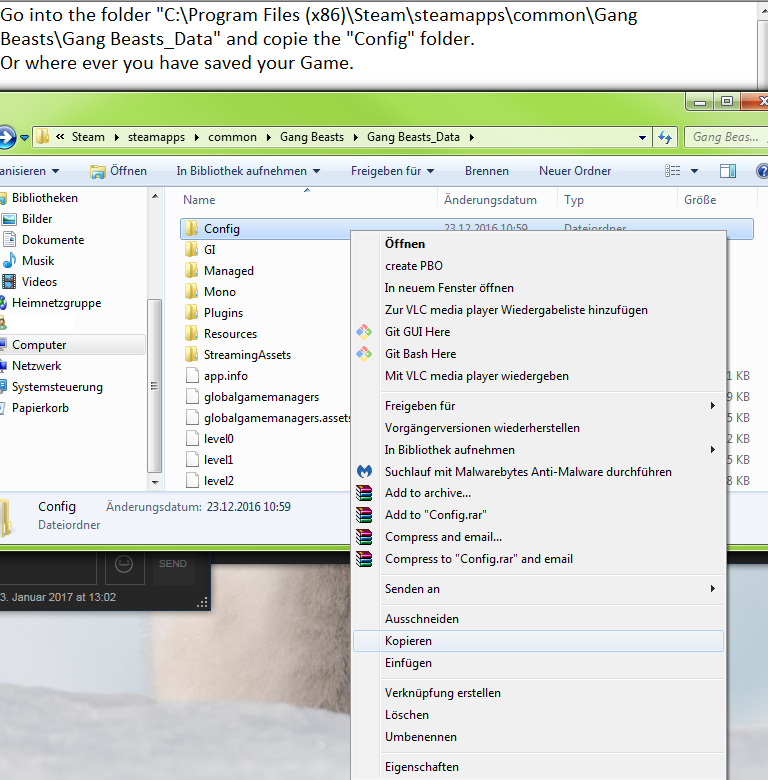The height and width of the screenshot is (780, 768).
Task: Click the level0 file icon
Action: tap(192, 438)
